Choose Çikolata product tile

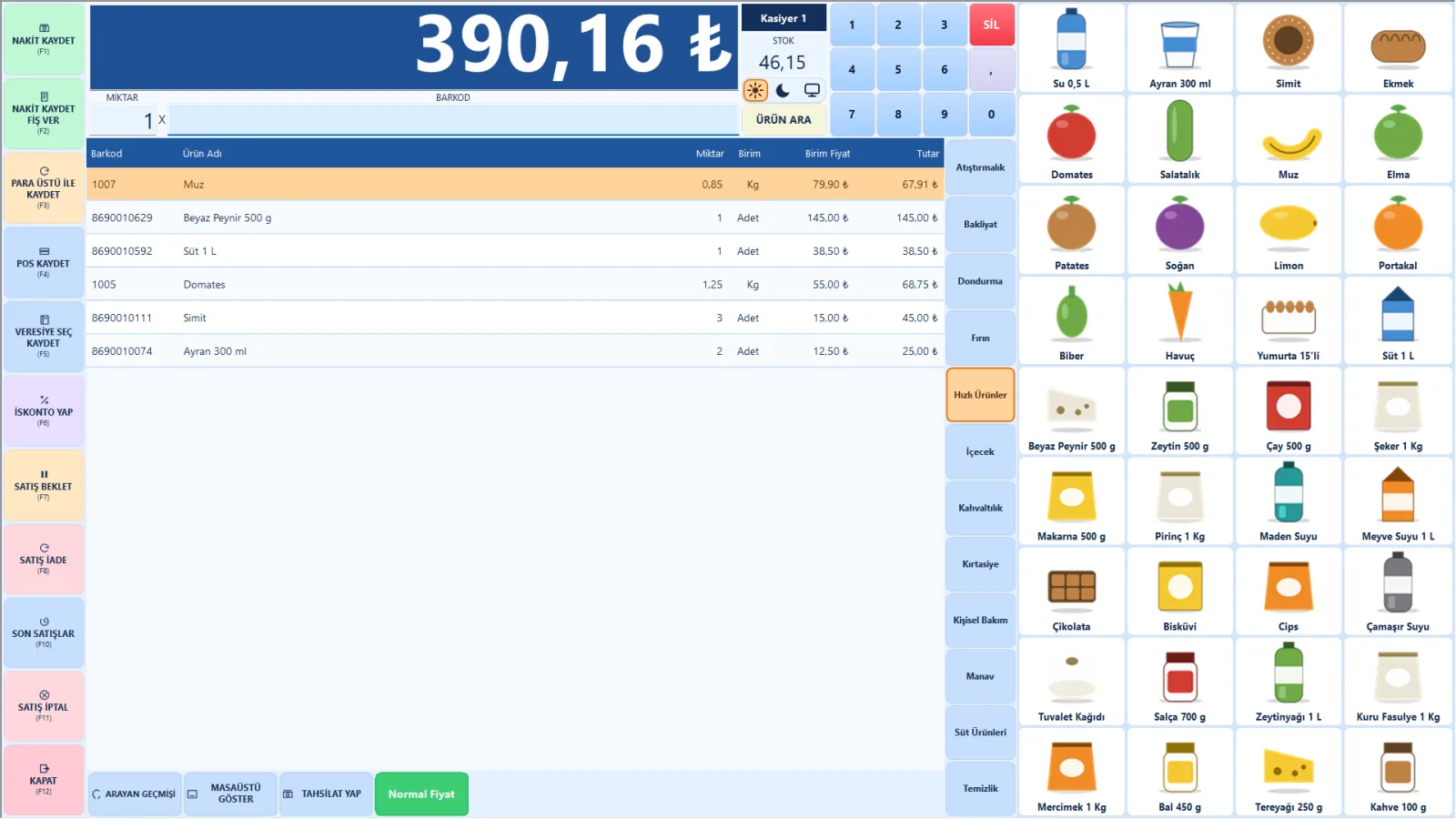pos(1071,591)
